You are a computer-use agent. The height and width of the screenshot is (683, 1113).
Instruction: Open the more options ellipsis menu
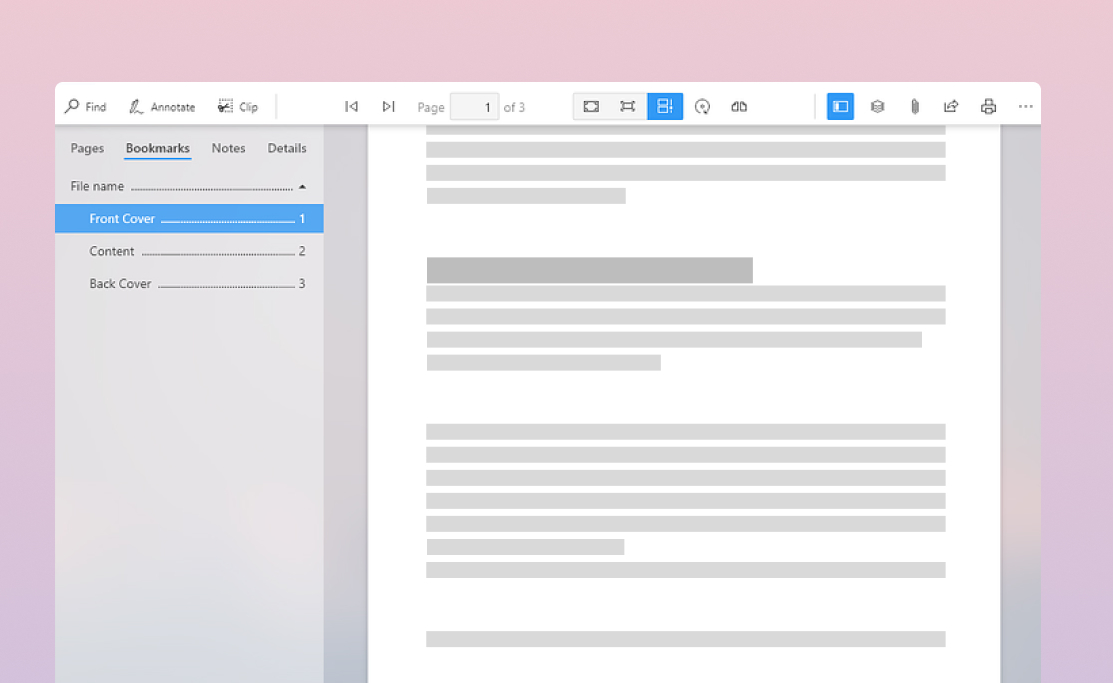[x=1026, y=106]
